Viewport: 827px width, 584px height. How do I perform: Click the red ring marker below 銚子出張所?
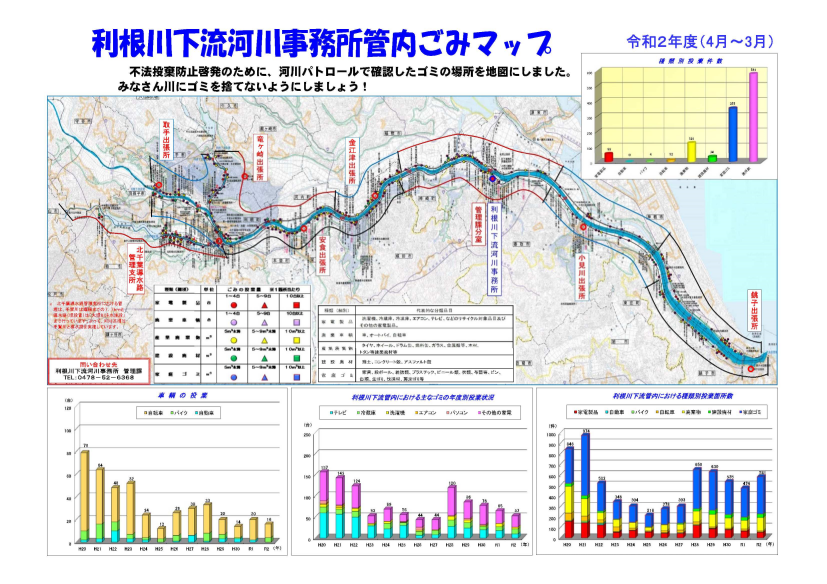(x=751, y=369)
